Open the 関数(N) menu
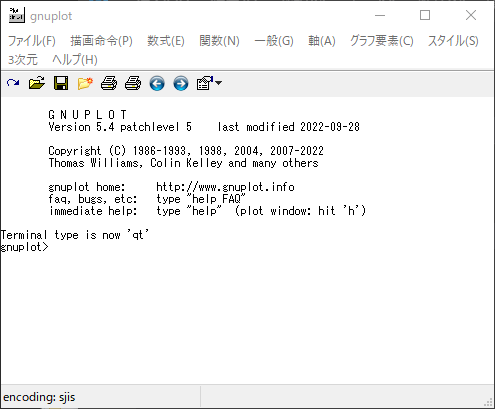 pyautogui.click(x=219, y=41)
